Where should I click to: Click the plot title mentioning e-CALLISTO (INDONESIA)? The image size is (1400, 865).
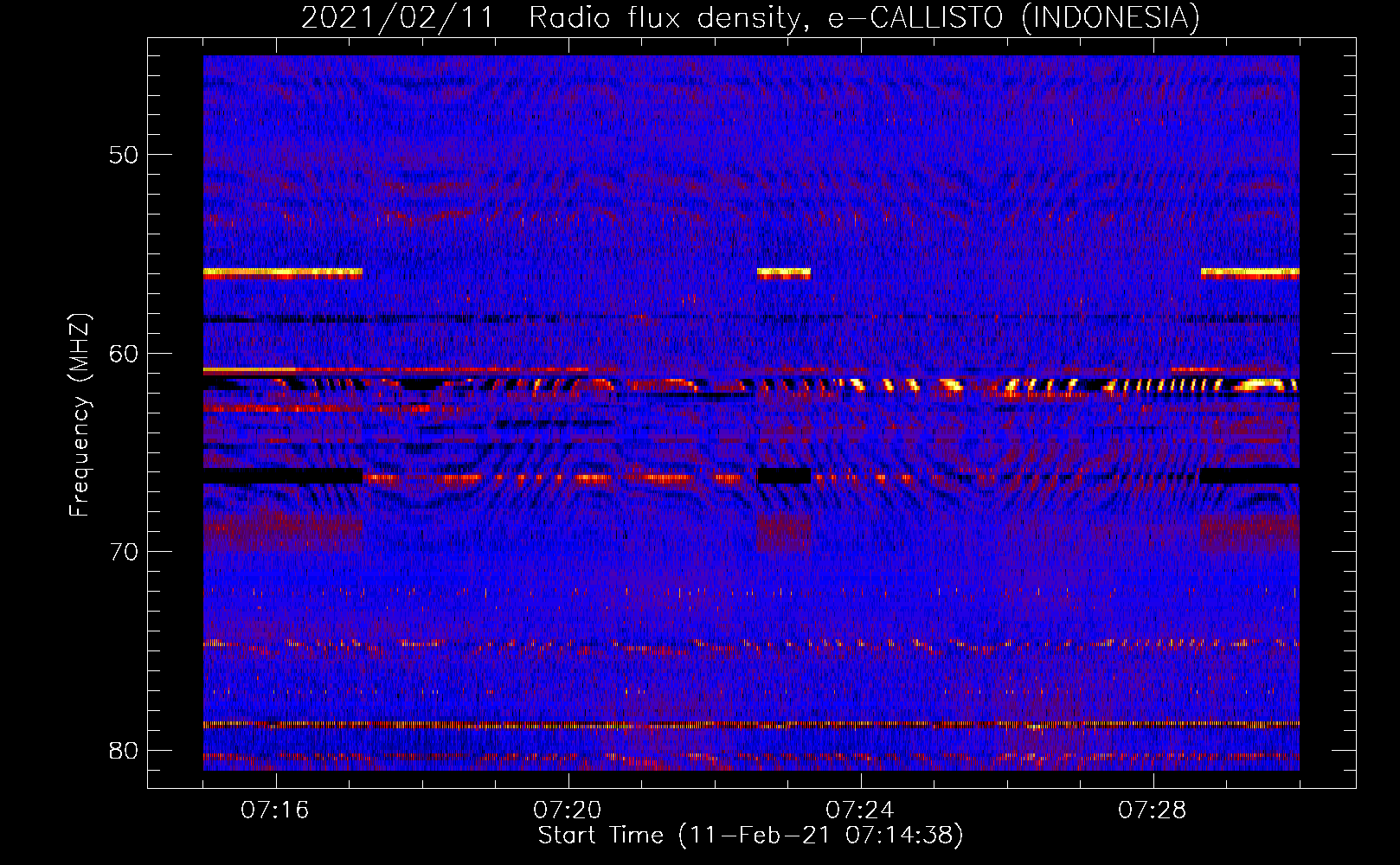click(x=750, y=17)
